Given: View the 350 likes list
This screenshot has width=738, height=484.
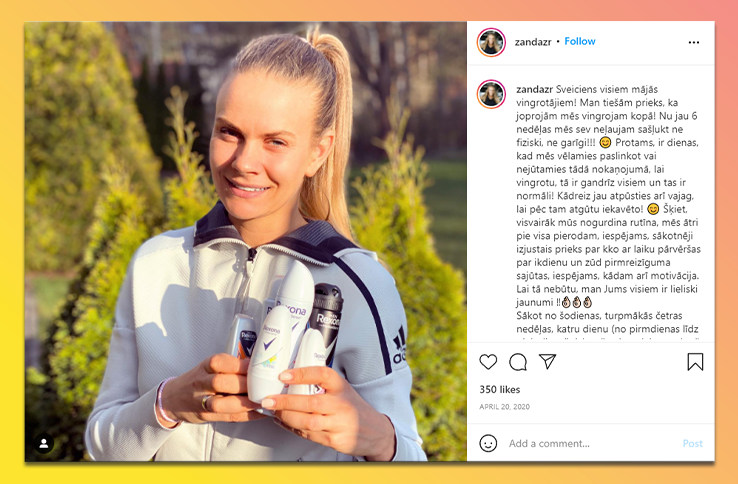Looking at the screenshot, I should click(x=499, y=389).
